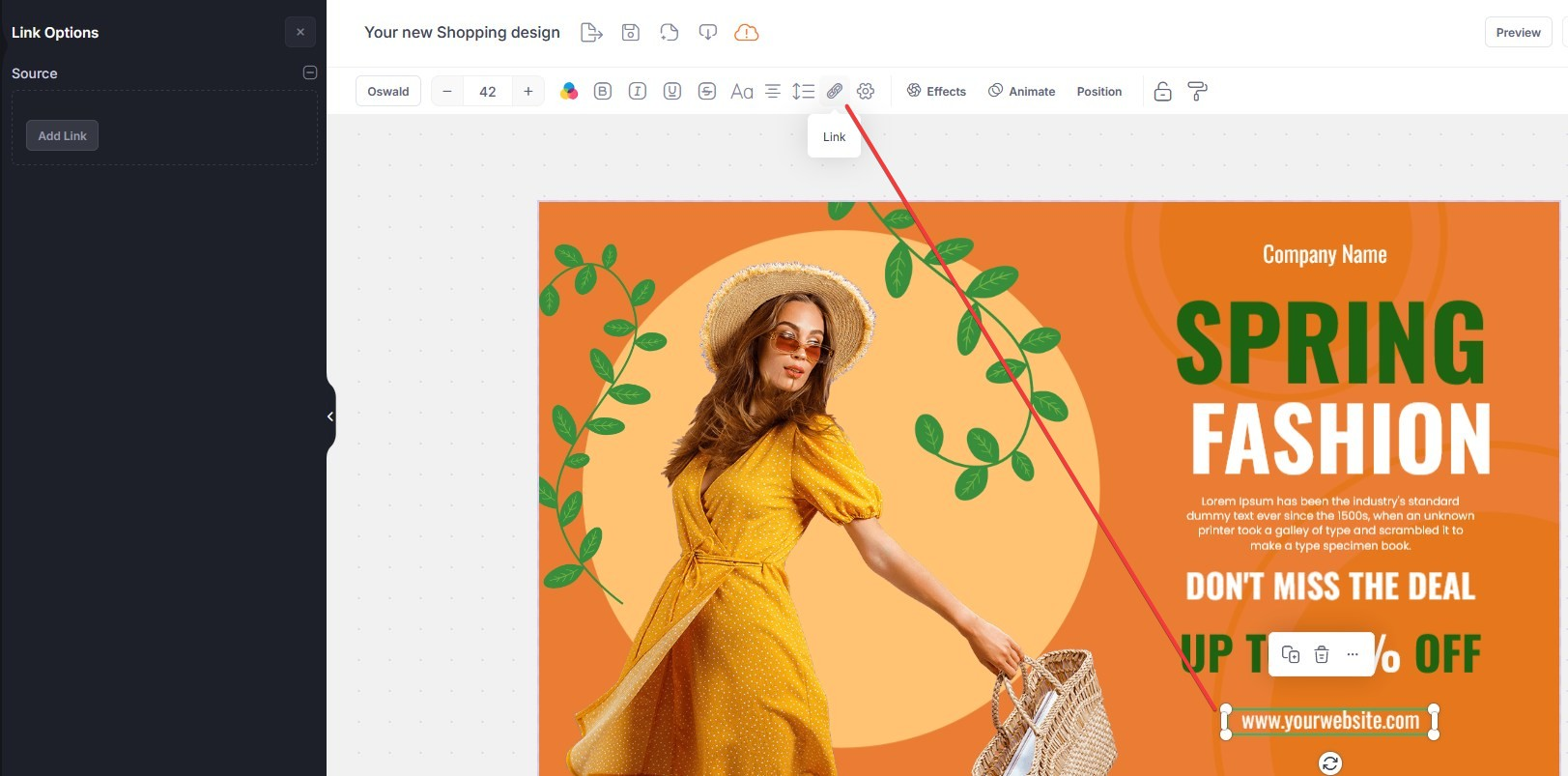Toggle the lock on selected element
1568x776 pixels.
(x=1163, y=91)
